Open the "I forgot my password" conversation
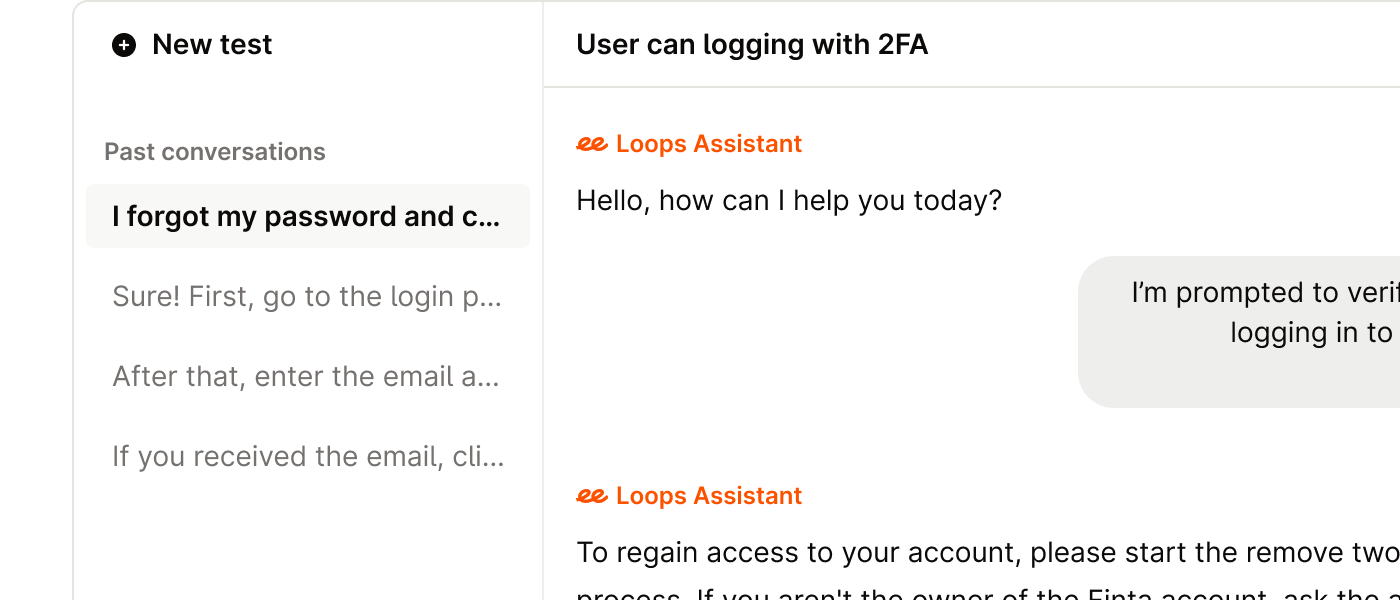The width and height of the screenshot is (1400, 600). [x=307, y=216]
